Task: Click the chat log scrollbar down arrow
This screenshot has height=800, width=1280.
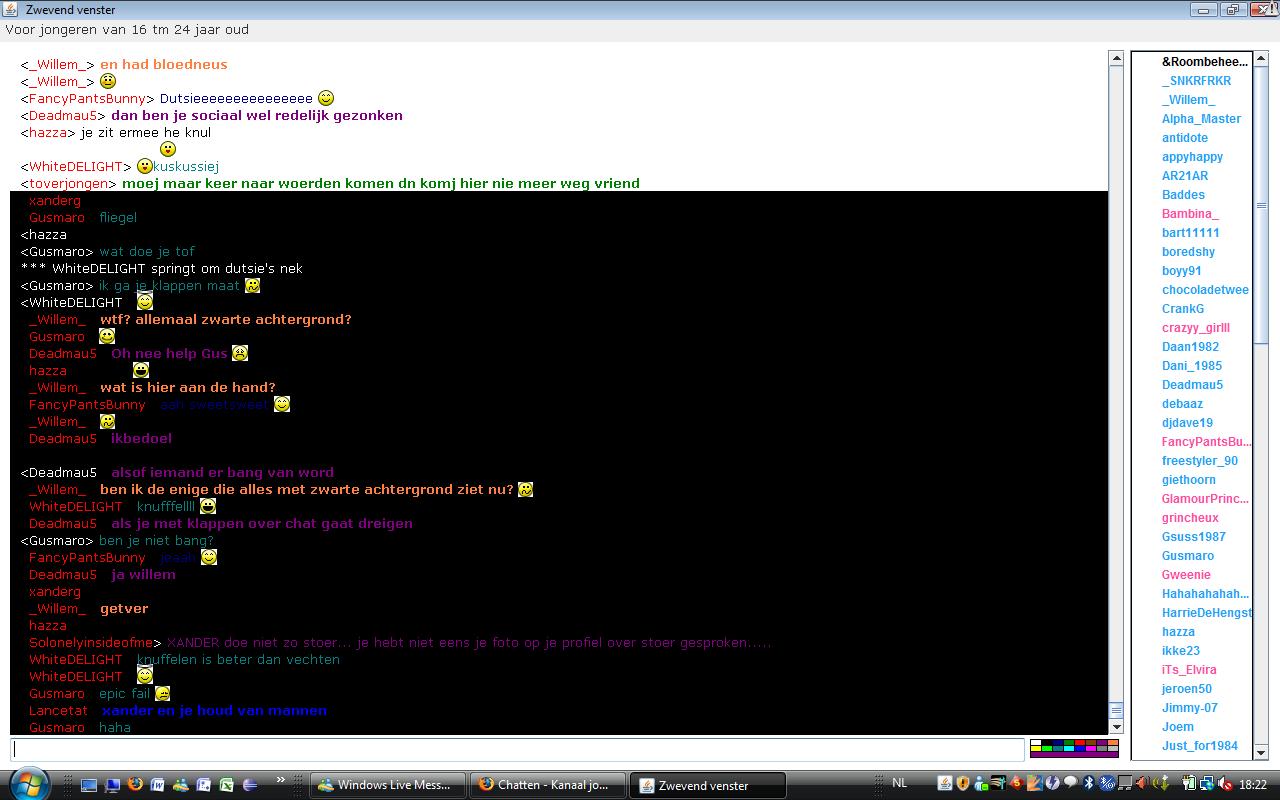Action: 1116,726
